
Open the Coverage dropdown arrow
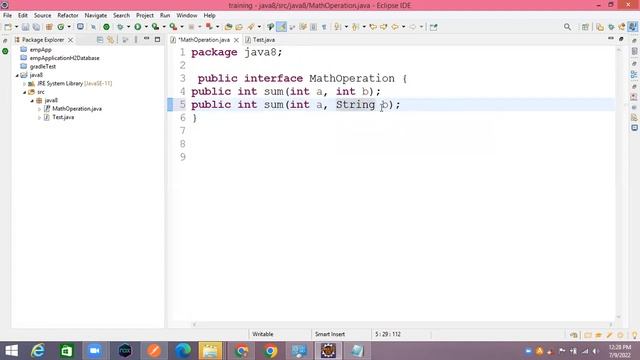click(x=164, y=27)
